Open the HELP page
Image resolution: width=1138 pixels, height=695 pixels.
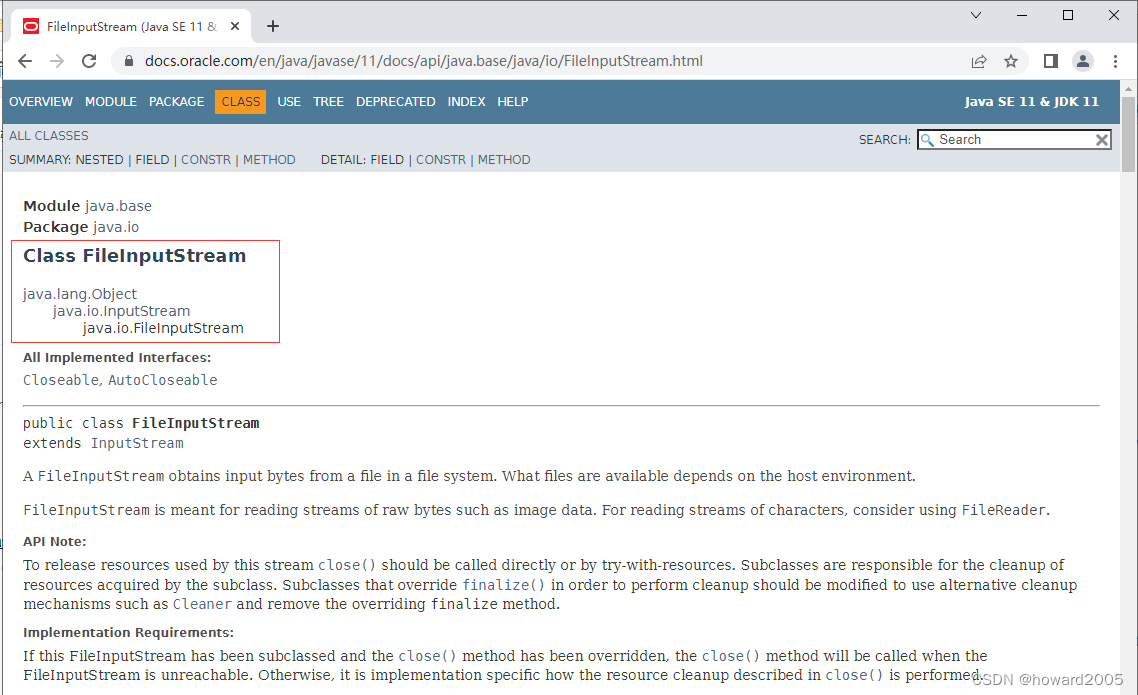[512, 102]
